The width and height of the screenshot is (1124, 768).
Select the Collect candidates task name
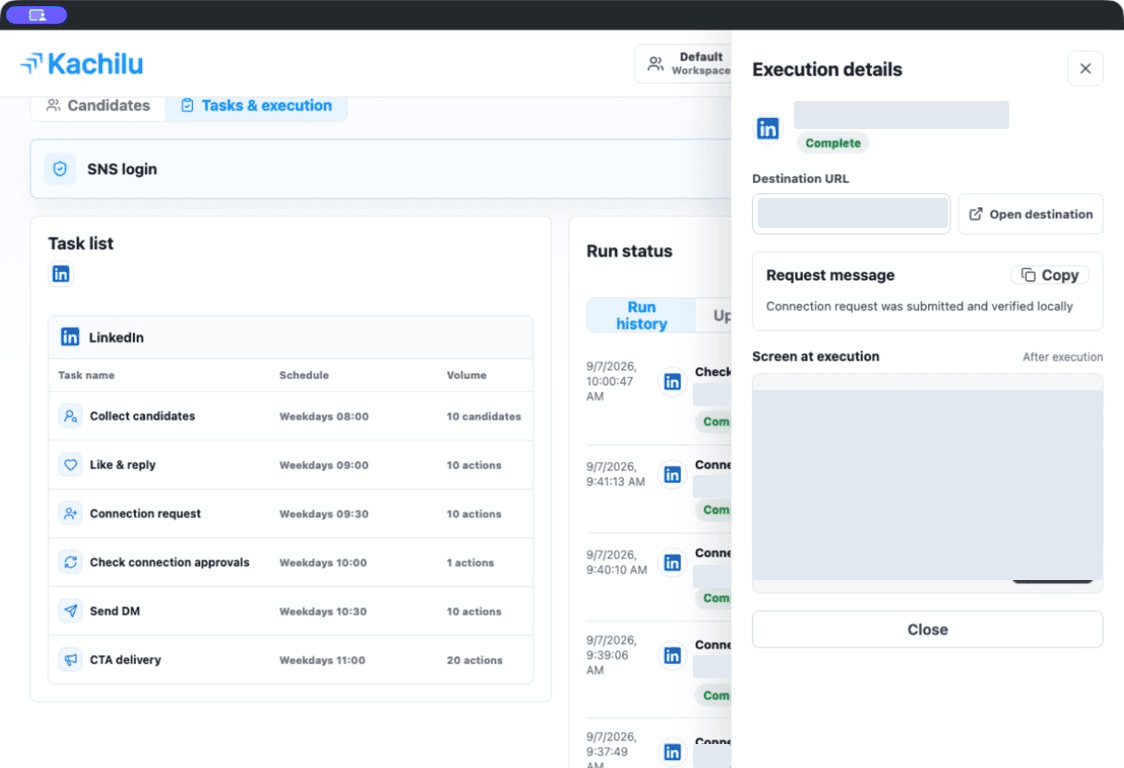(142, 416)
